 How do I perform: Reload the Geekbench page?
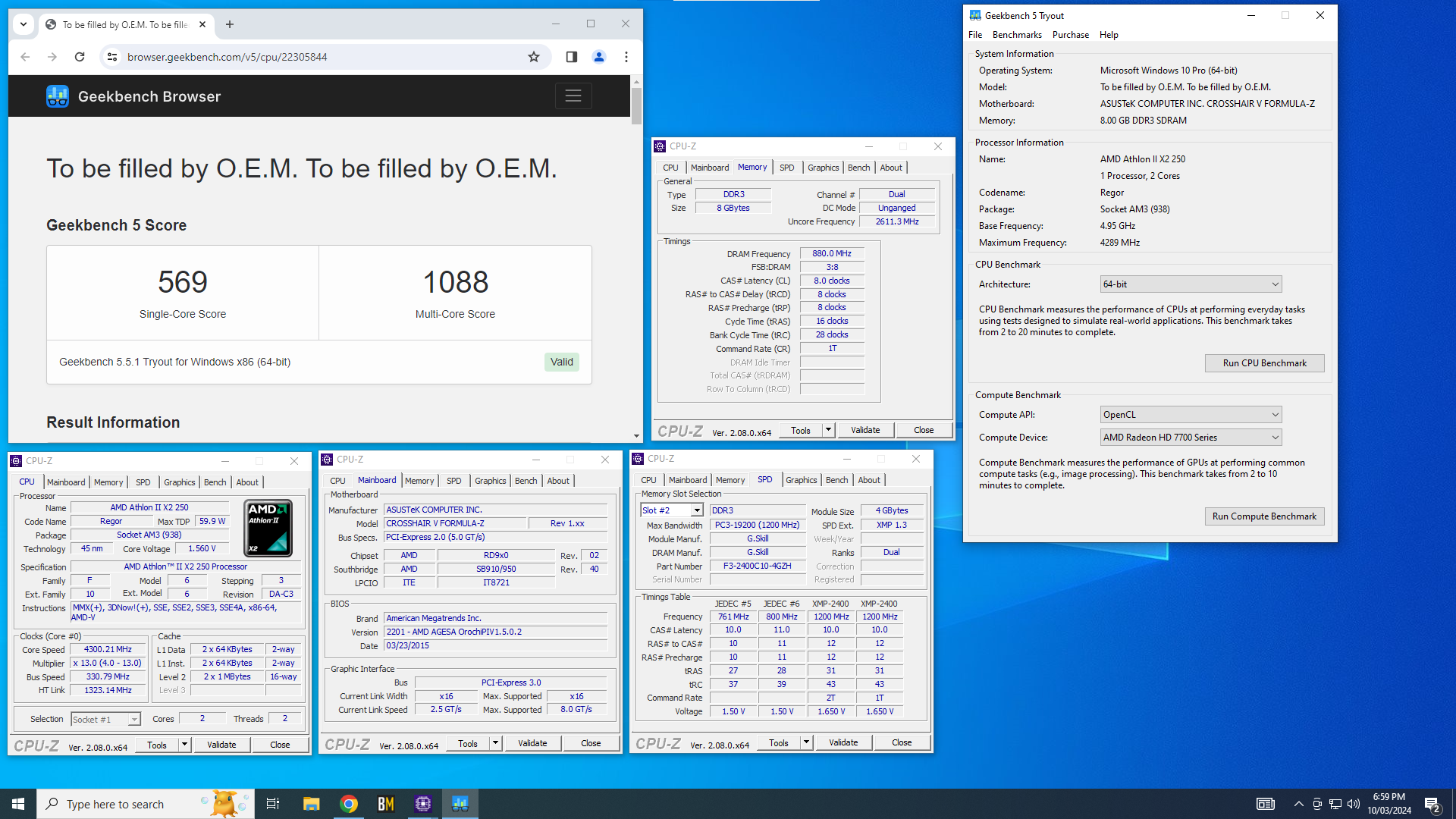tap(80, 57)
